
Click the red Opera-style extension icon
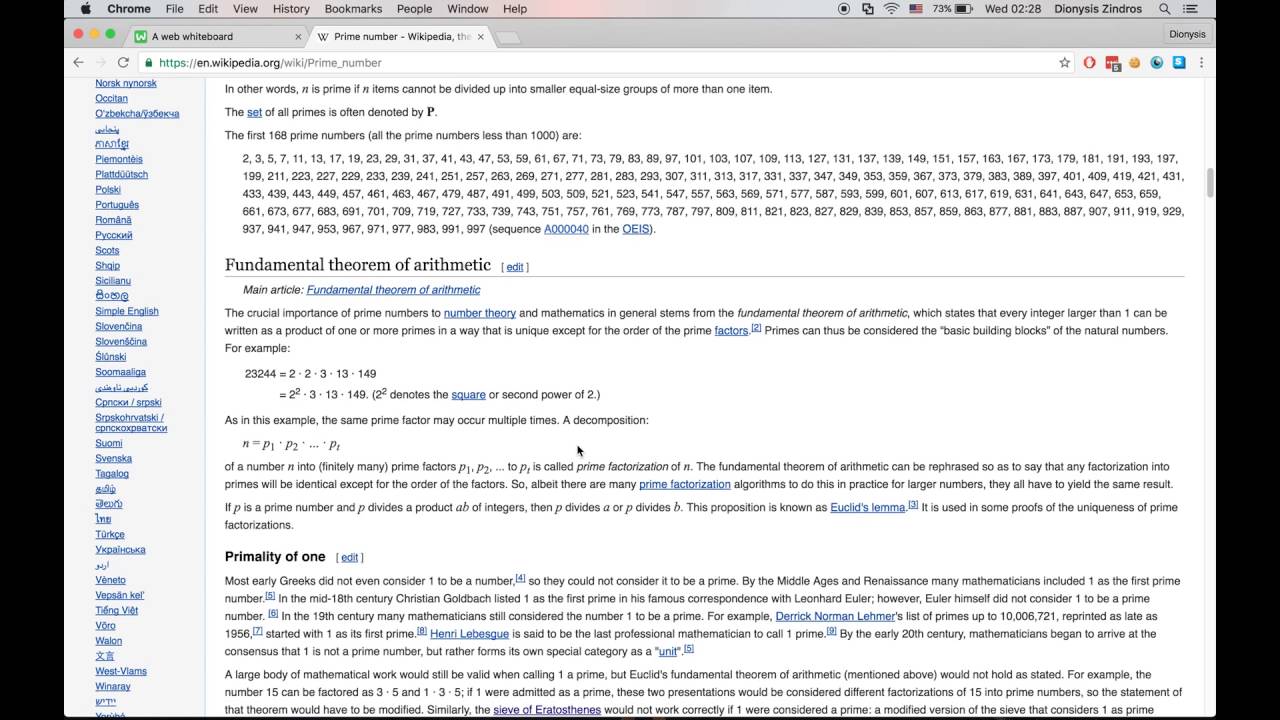pos(1090,62)
